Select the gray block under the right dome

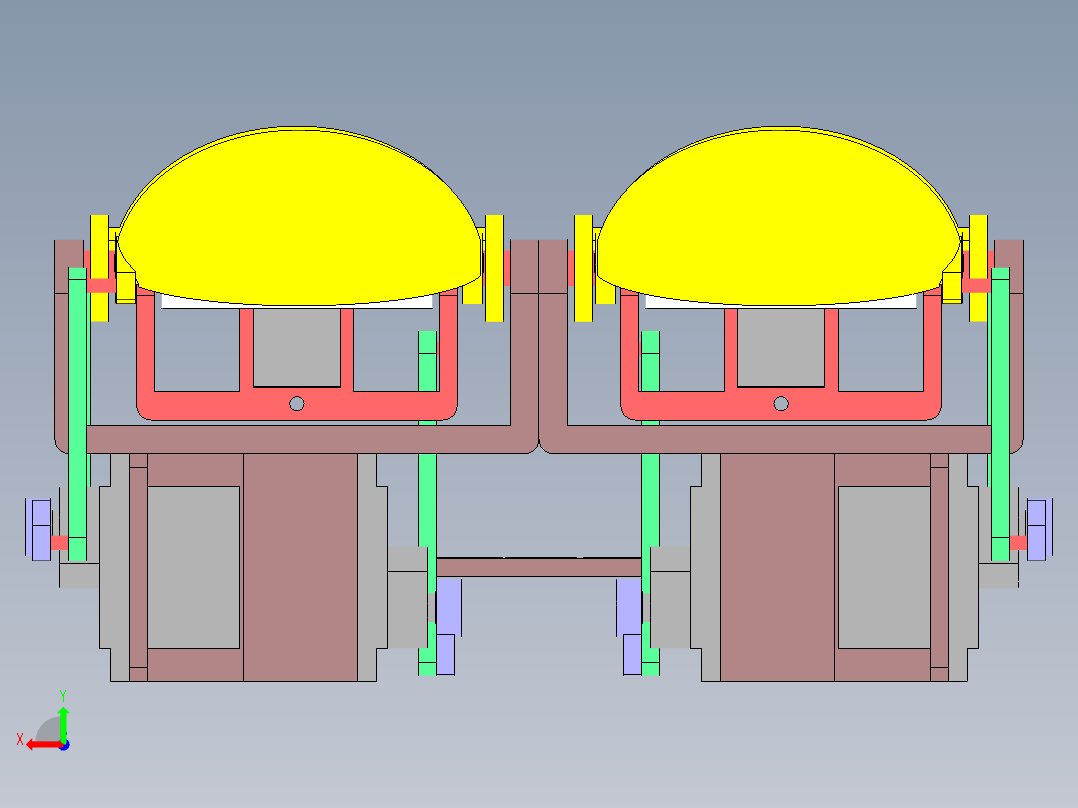781,347
